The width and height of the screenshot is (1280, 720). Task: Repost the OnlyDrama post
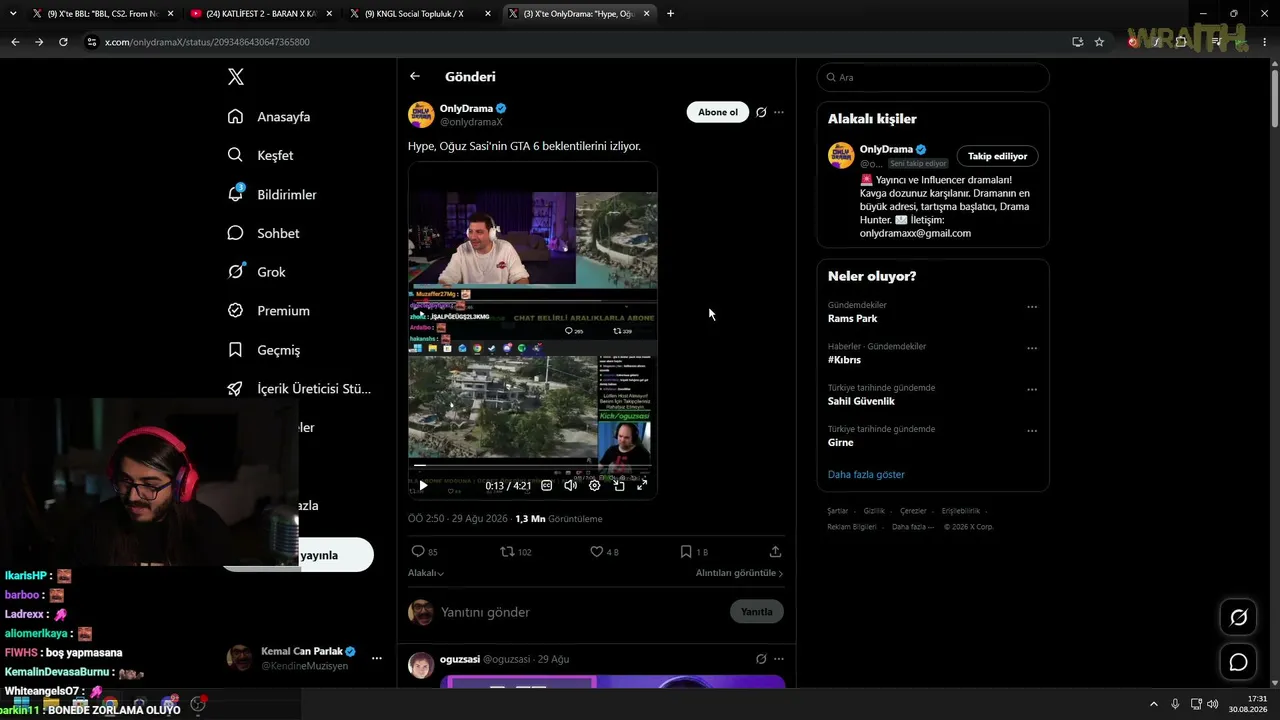(507, 551)
